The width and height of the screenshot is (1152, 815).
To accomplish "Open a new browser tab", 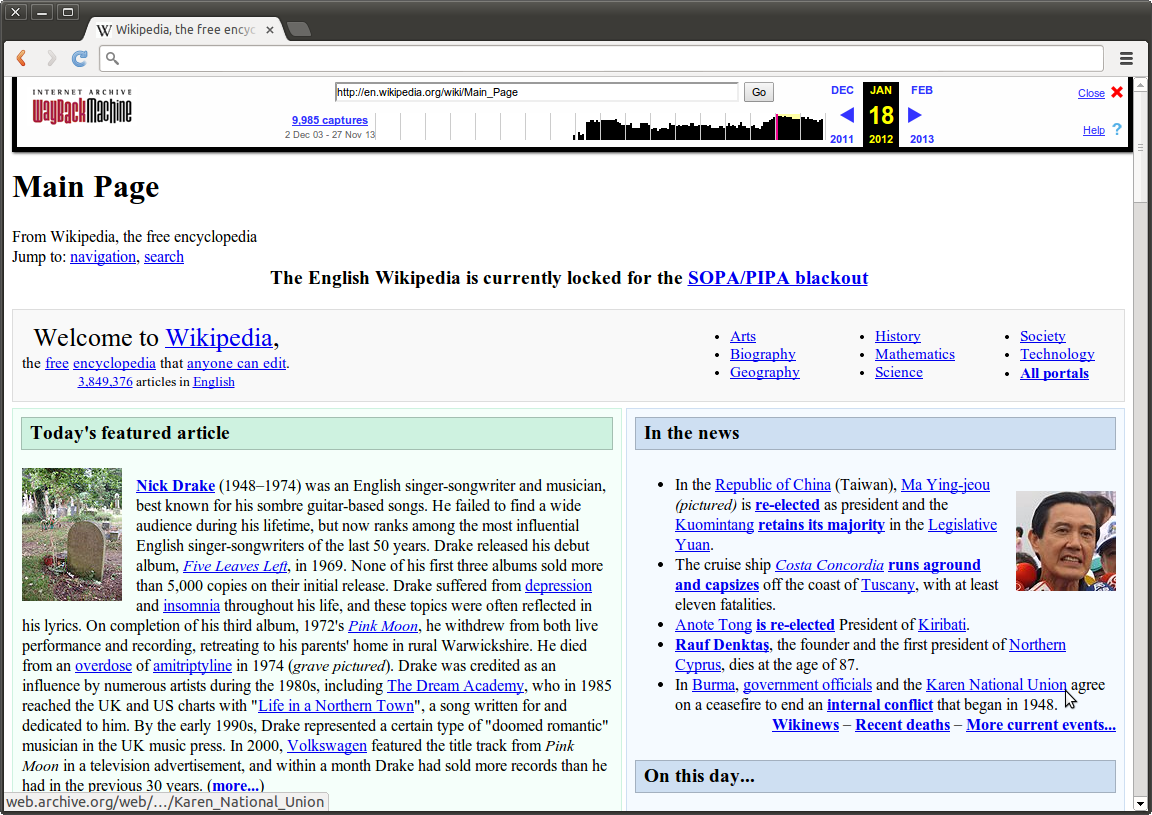I will pos(298,29).
